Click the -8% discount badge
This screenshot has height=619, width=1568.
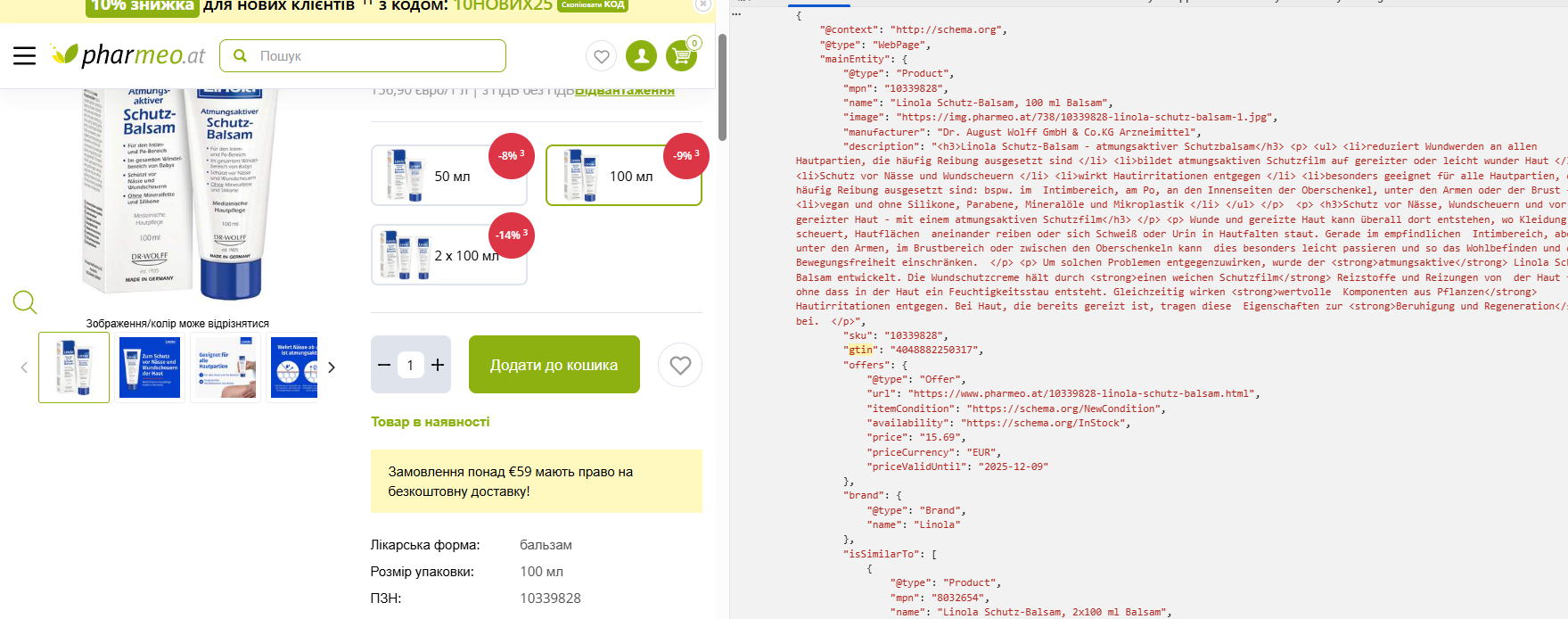[512, 155]
